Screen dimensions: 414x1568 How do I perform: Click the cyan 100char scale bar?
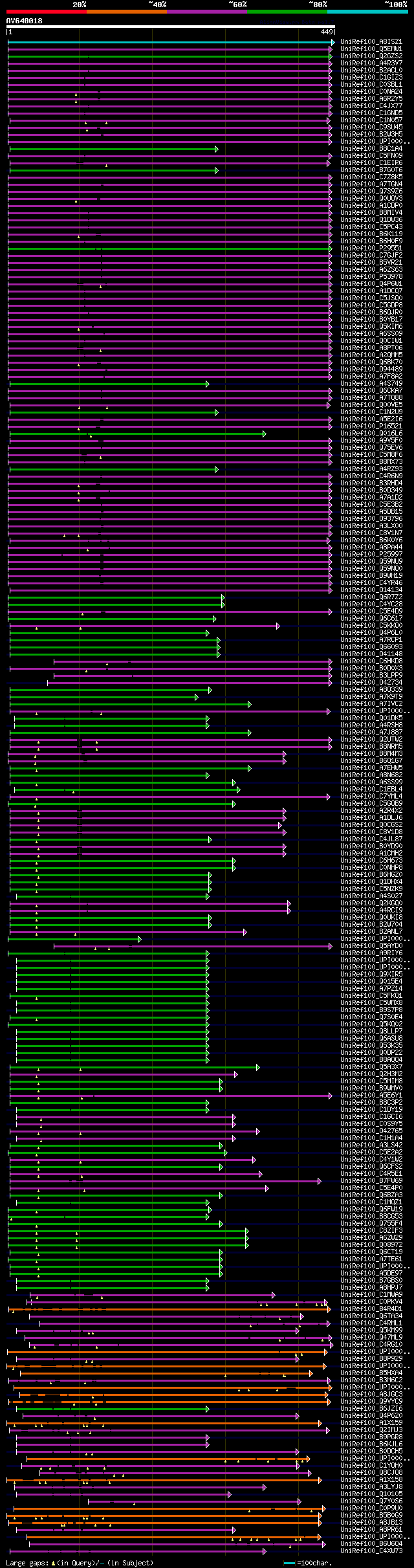click(x=289, y=1563)
